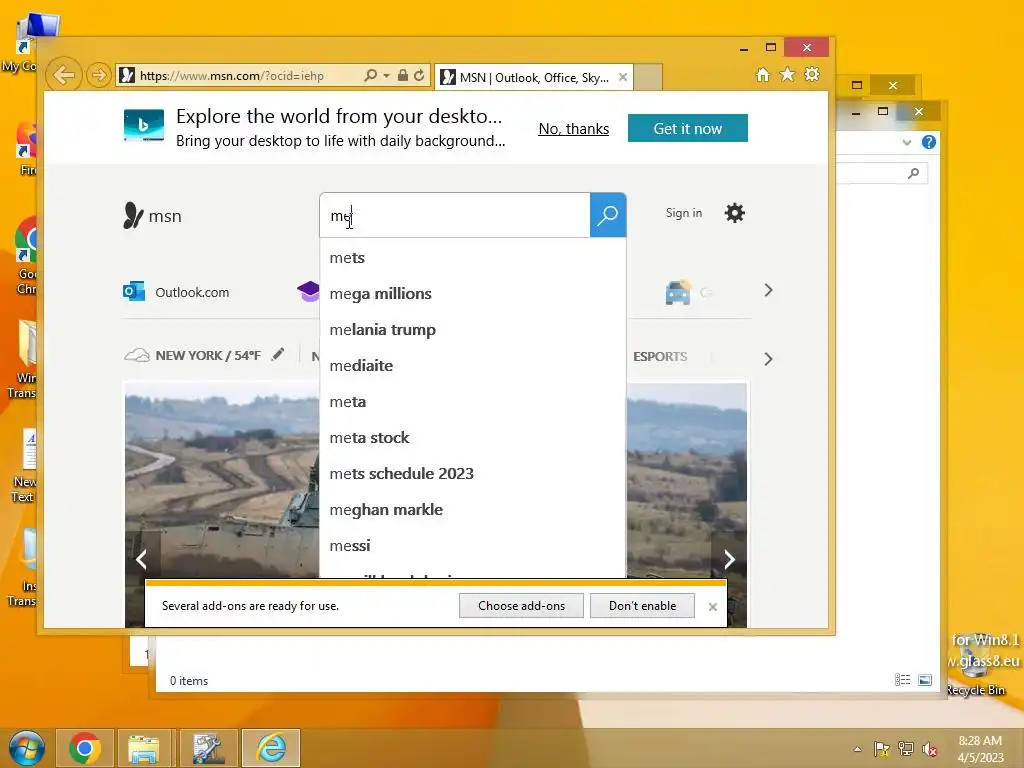1024x768 pixels.
Task: Expand the Explorer ribbon chevron
Action: click(906, 142)
